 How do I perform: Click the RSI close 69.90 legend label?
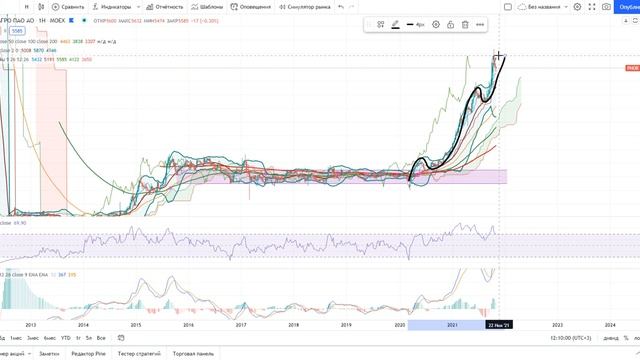click(13, 223)
